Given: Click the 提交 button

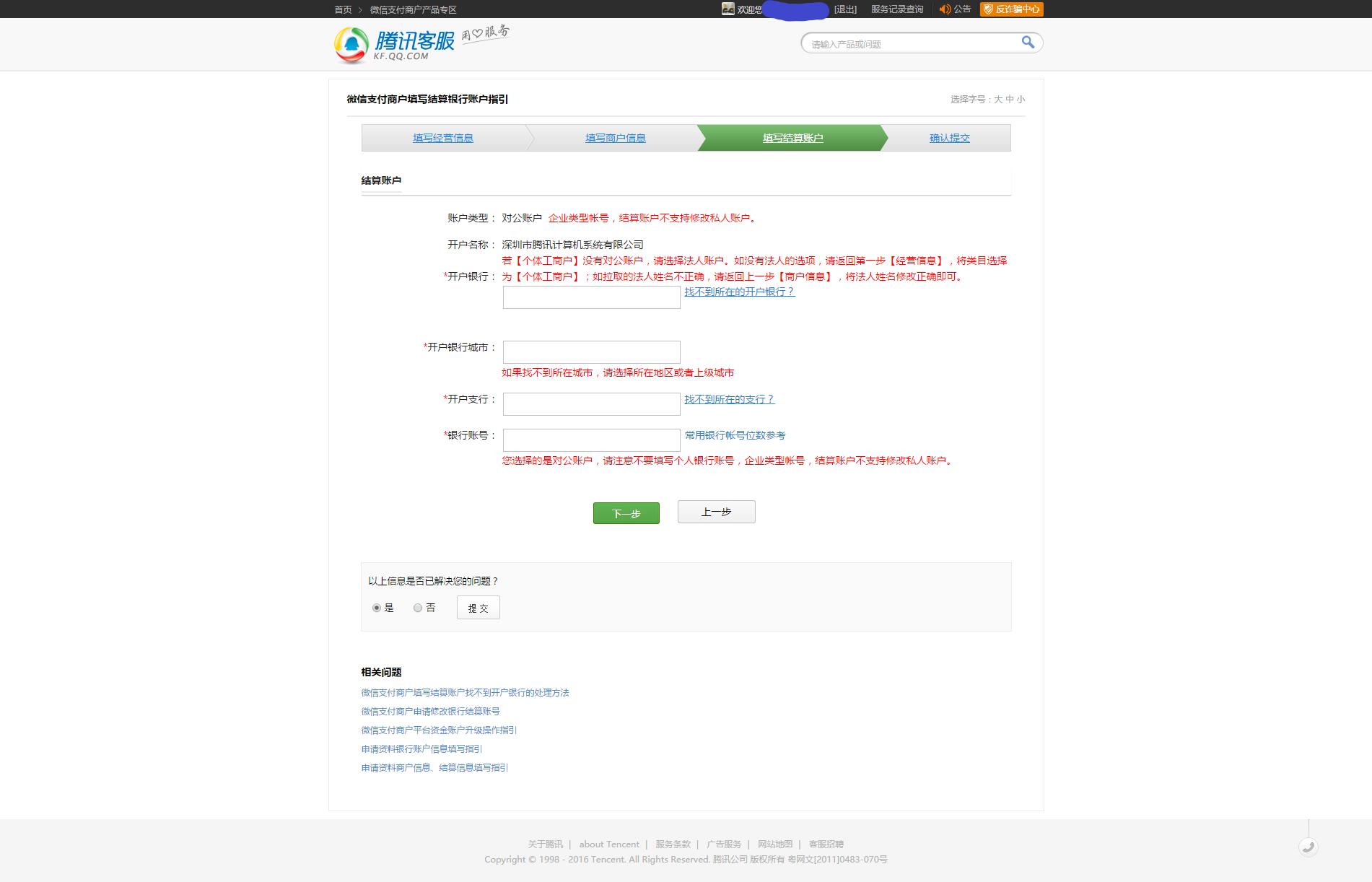Looking at the screenshot, I should [x=477, y=607].
